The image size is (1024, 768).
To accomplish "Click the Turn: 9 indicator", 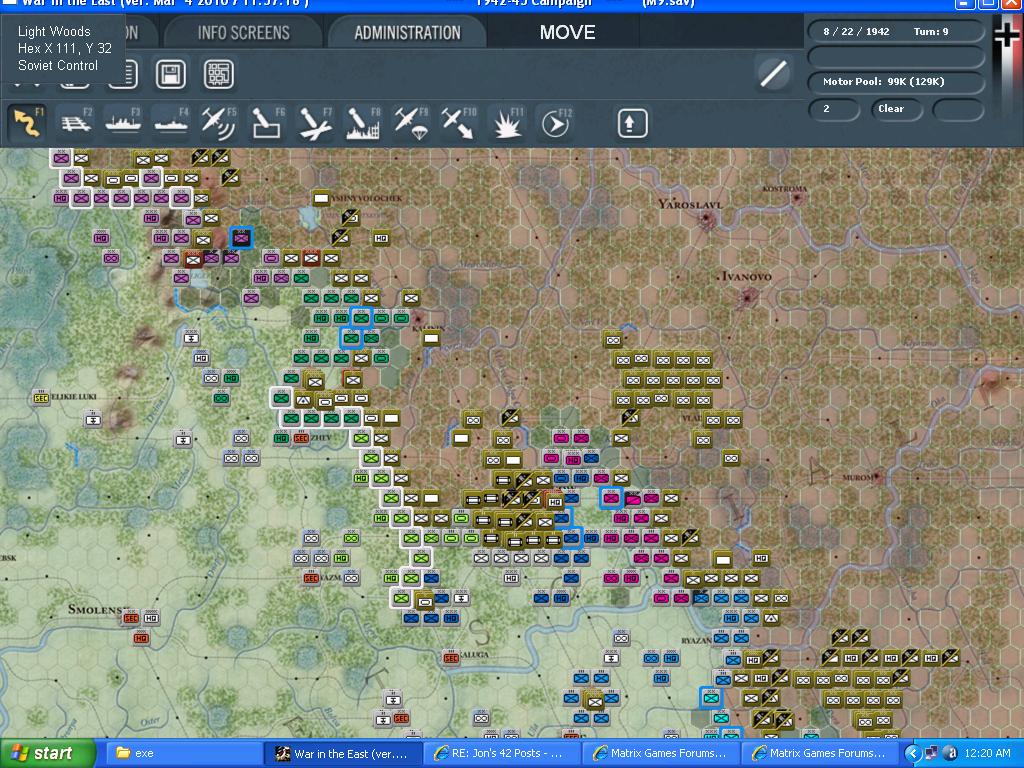I will coord(931,31).
